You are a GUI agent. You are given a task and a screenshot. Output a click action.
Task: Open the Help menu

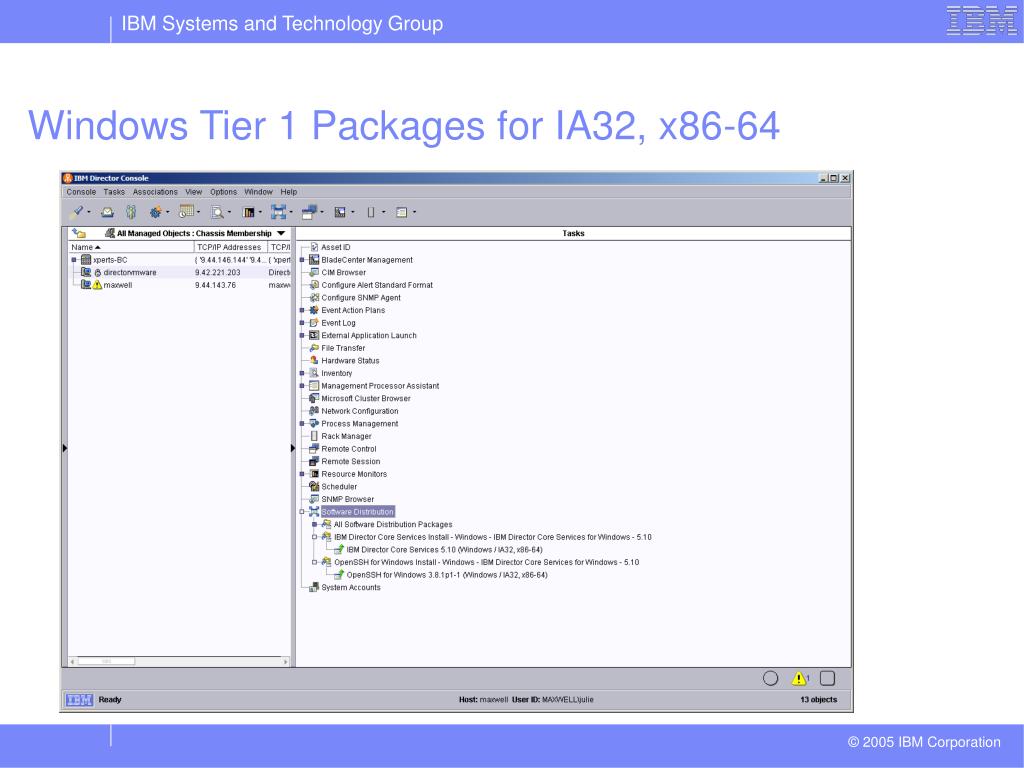289,192
